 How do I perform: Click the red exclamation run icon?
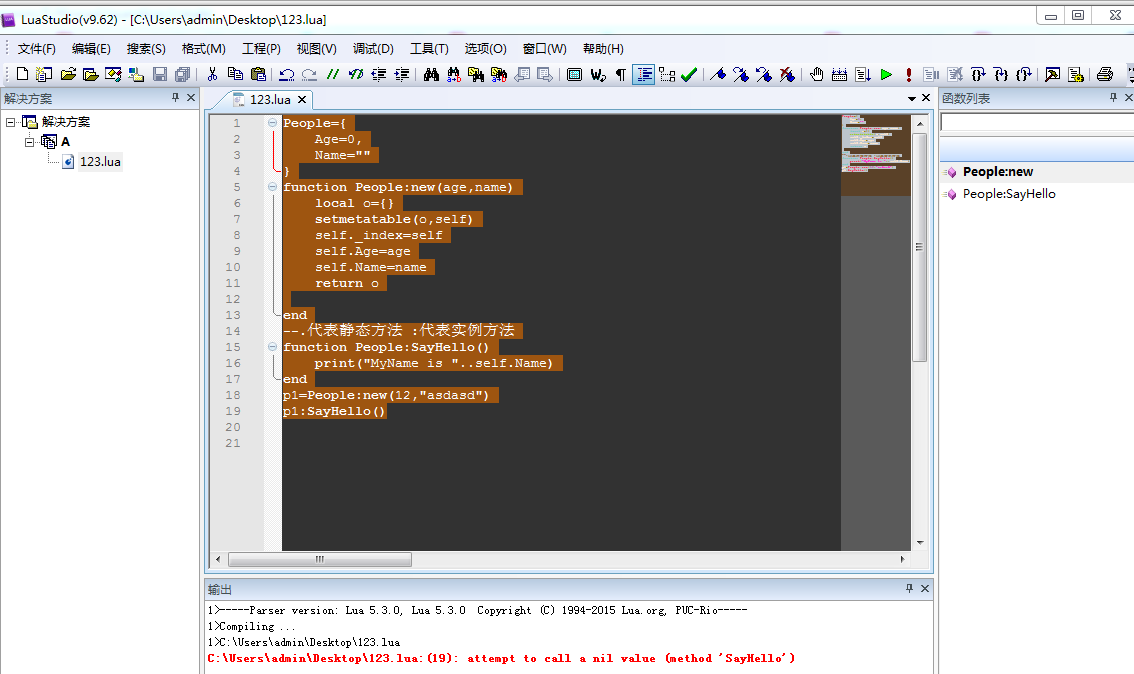908,74
